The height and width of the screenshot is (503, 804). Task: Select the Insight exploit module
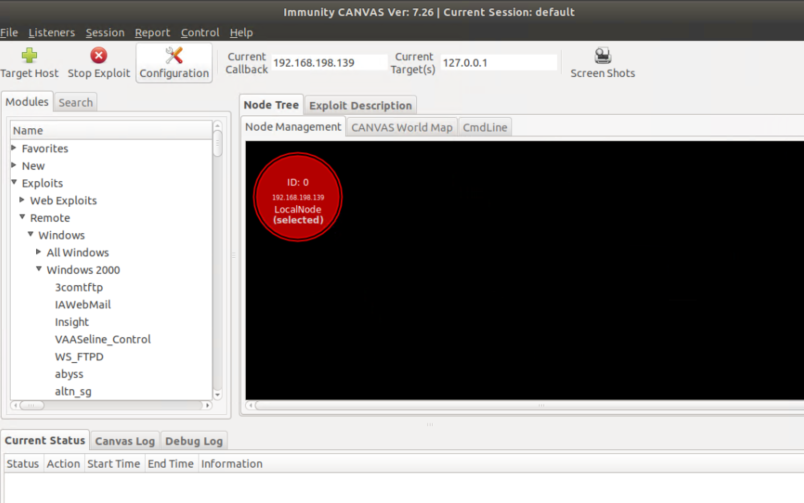pyautogui.click(x=72, y=322)
